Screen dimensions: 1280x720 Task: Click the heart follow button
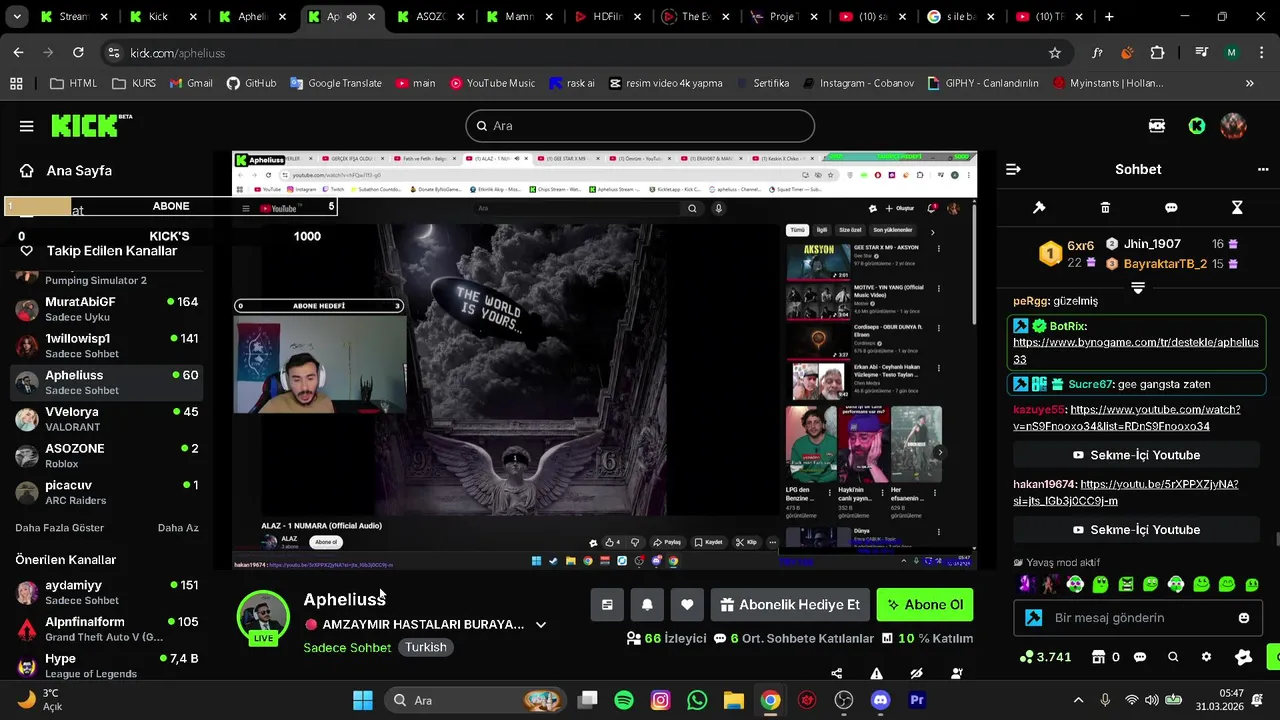pos(687,605)
